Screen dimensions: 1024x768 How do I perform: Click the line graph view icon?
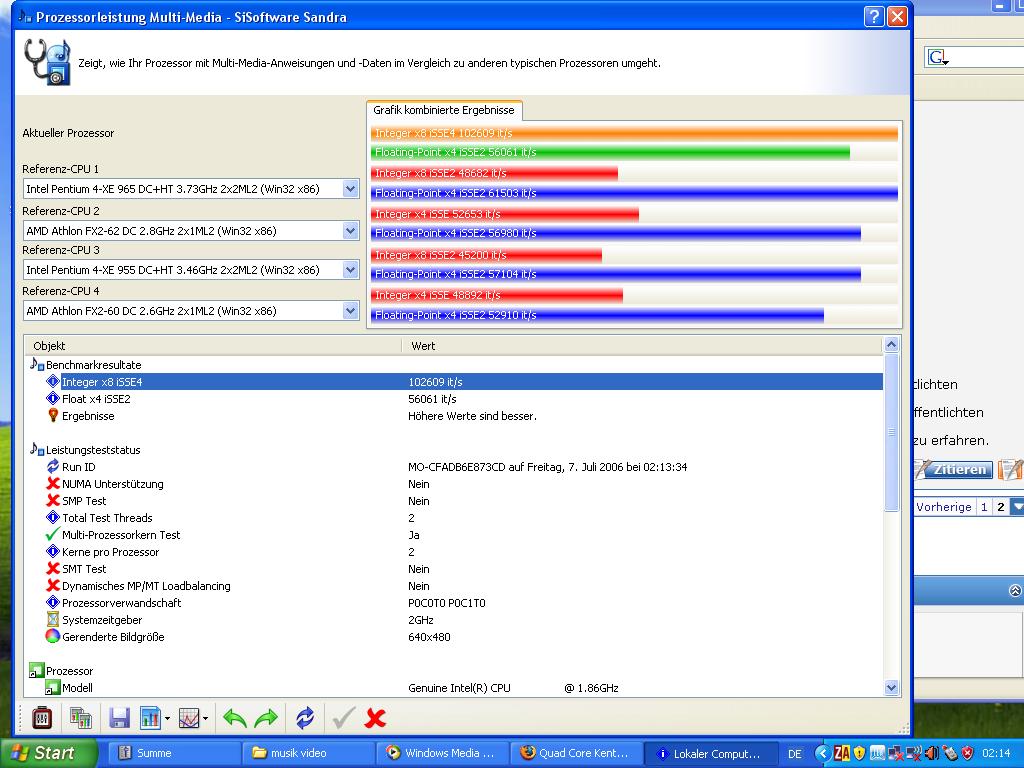[x=189, y=718]
